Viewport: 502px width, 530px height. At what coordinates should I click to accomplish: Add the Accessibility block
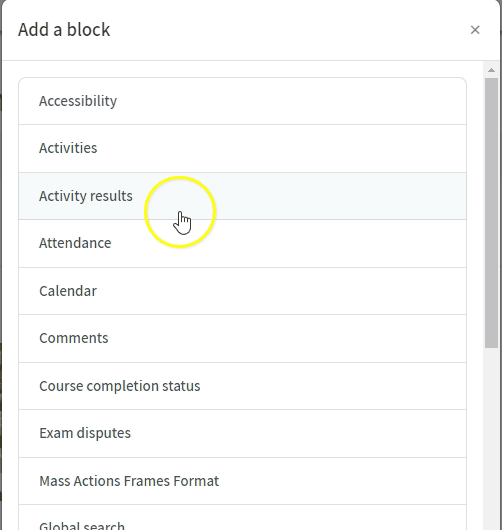coord(242,101)
